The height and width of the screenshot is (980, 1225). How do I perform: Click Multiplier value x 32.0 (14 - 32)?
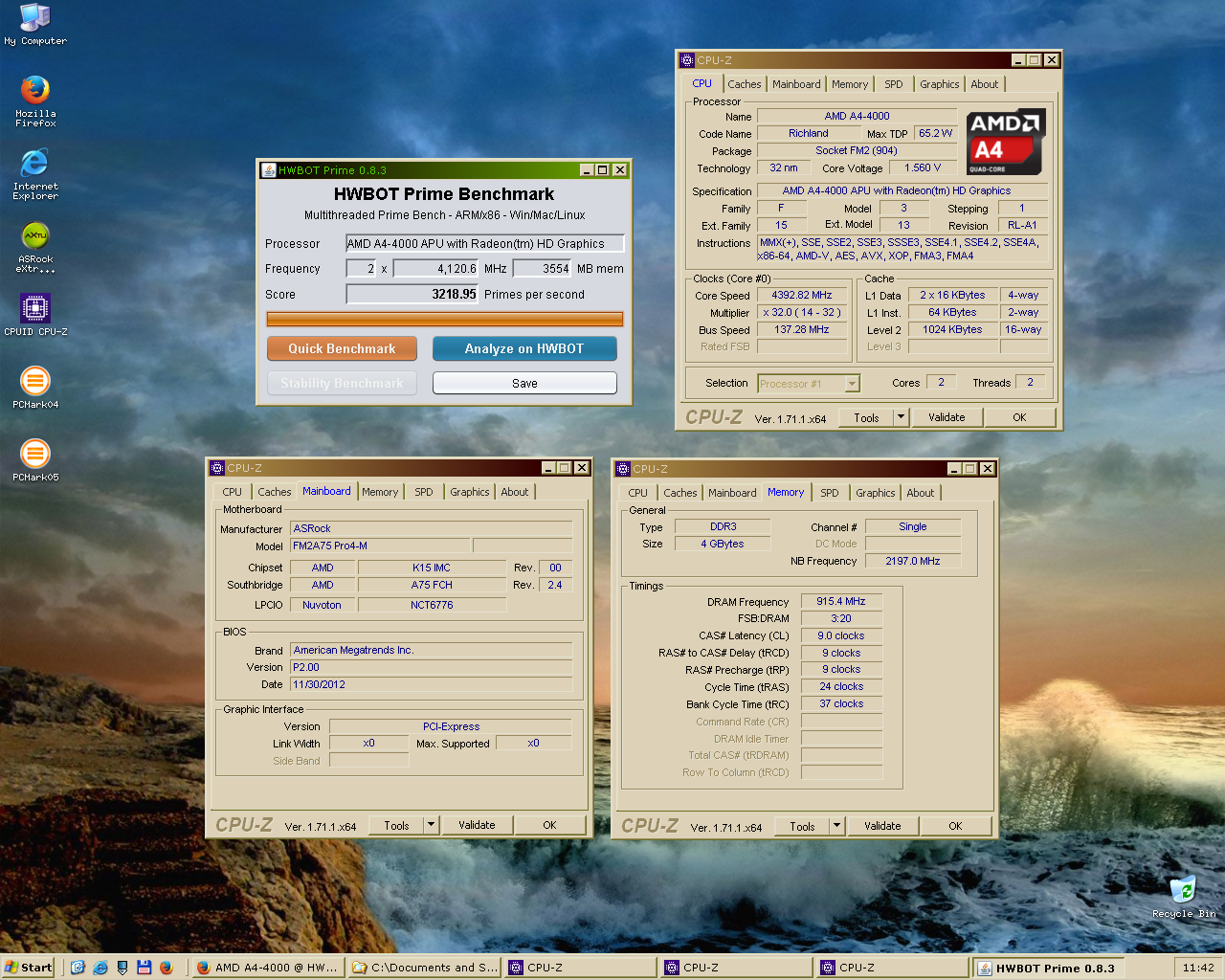802,312
